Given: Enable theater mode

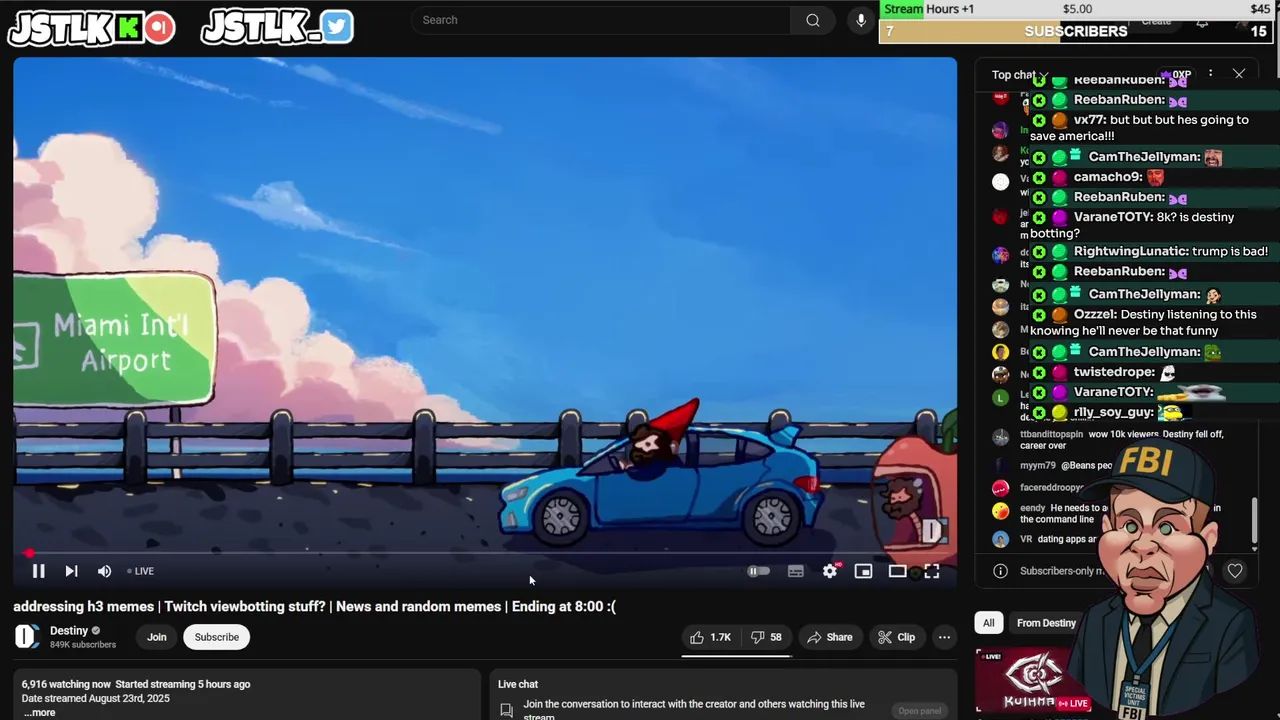Looking at the screenshot, I should point(898,571).
